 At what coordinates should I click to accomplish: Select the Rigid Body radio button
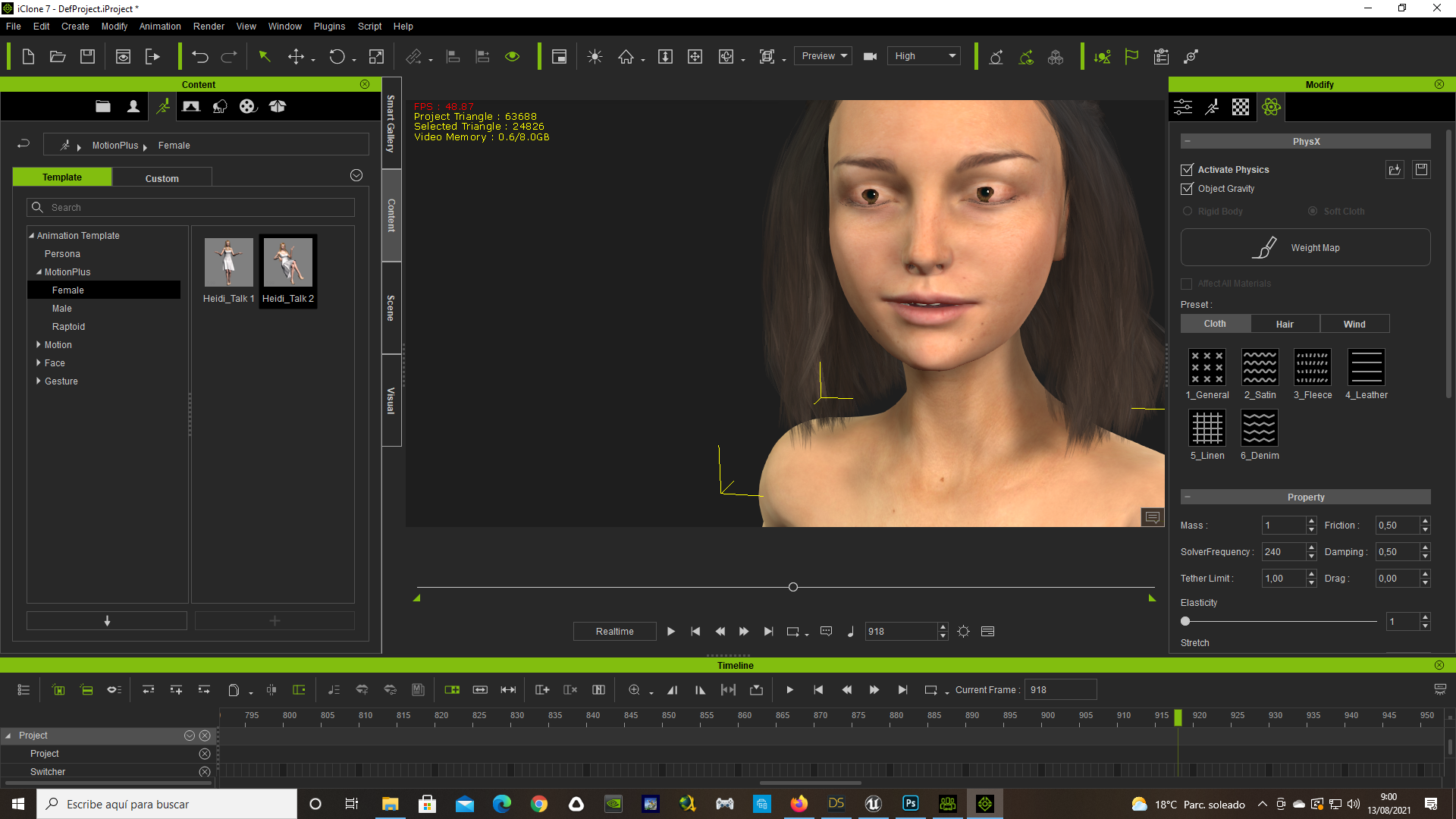(1188, 212)
